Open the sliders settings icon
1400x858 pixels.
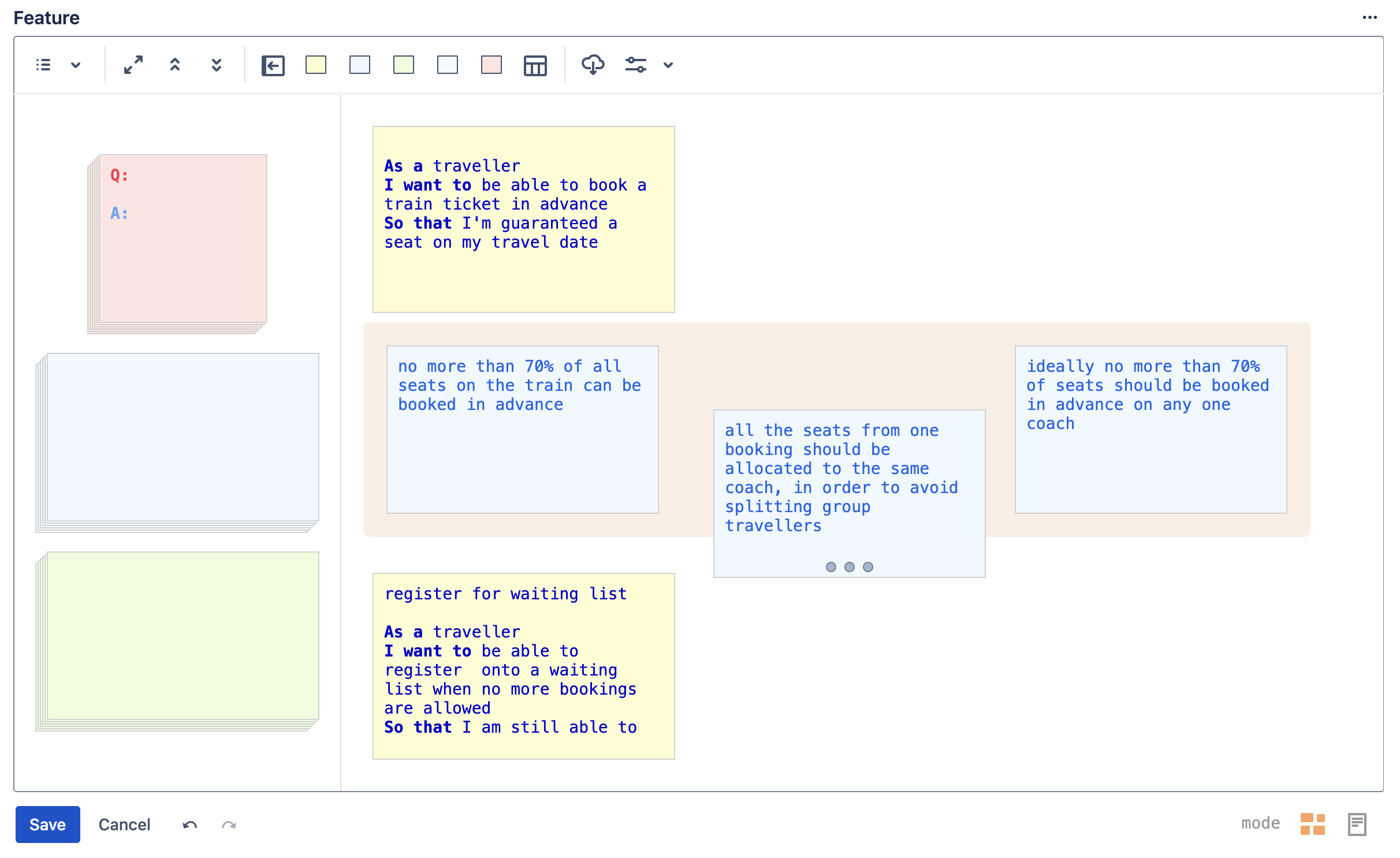pyautogui.click(x=636, y=65)
